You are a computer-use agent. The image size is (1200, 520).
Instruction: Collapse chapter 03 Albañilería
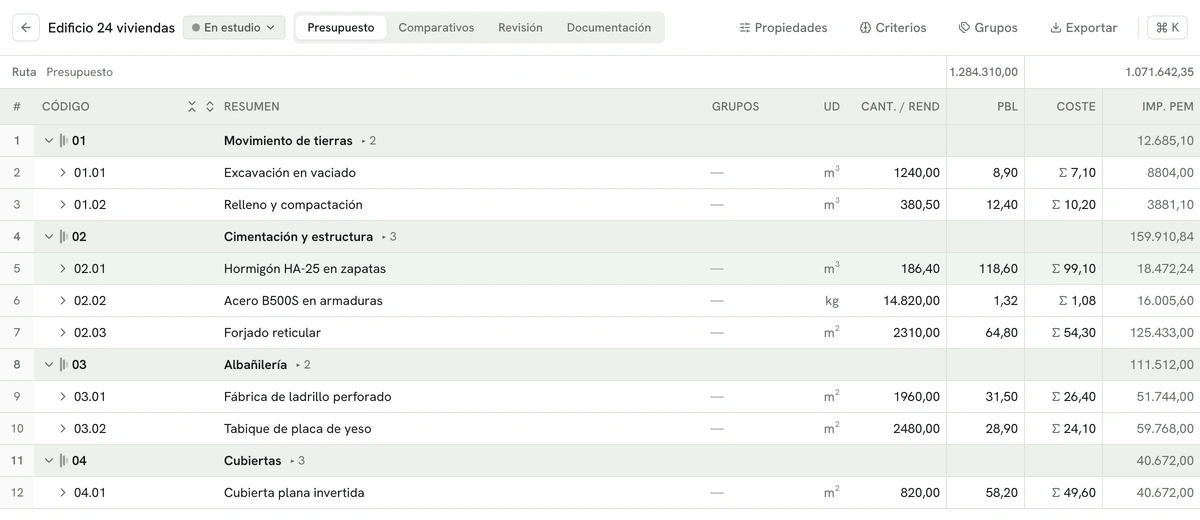(48, 365)
